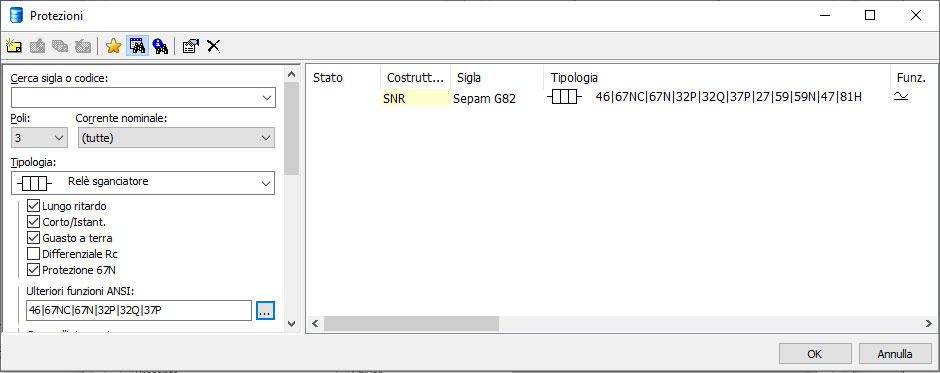Click relay symbol in Sepam G82 row

[x=564, y=97]
